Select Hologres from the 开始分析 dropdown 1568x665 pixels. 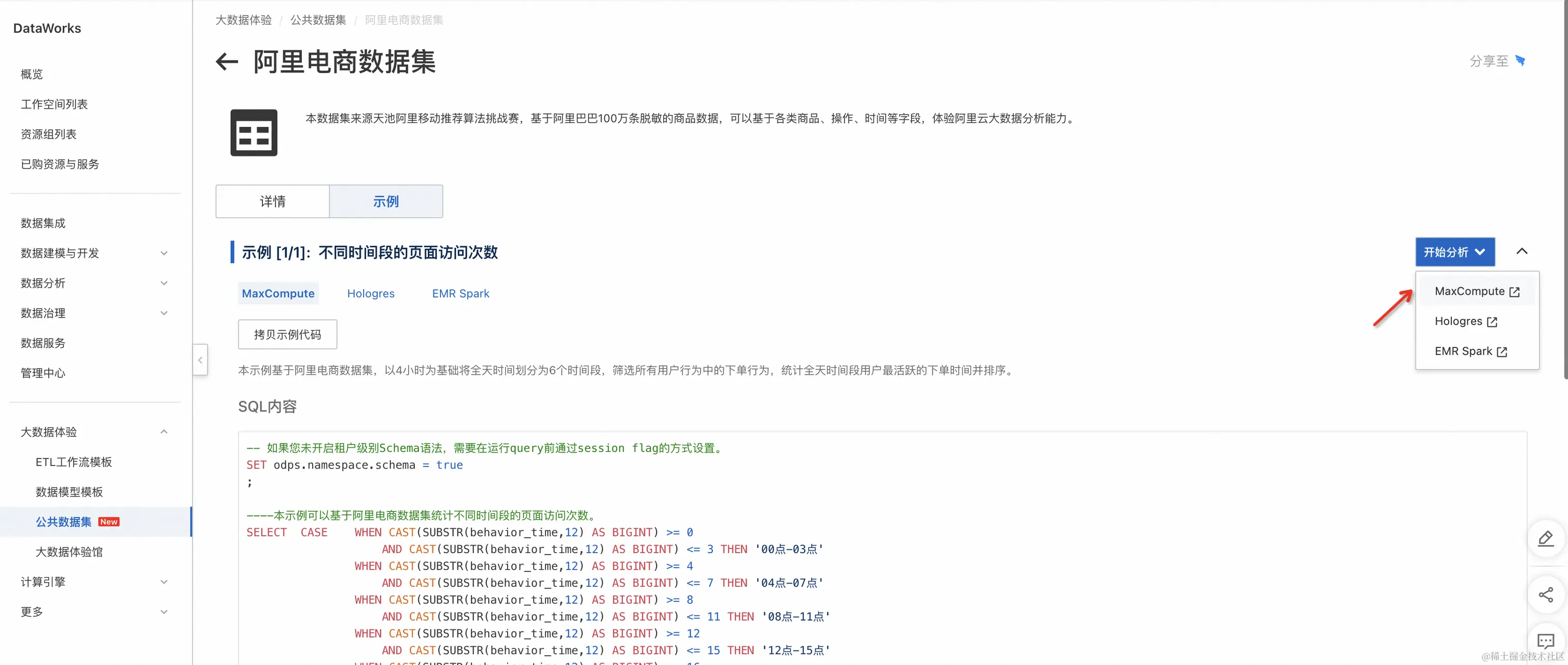pos(1465,321)
